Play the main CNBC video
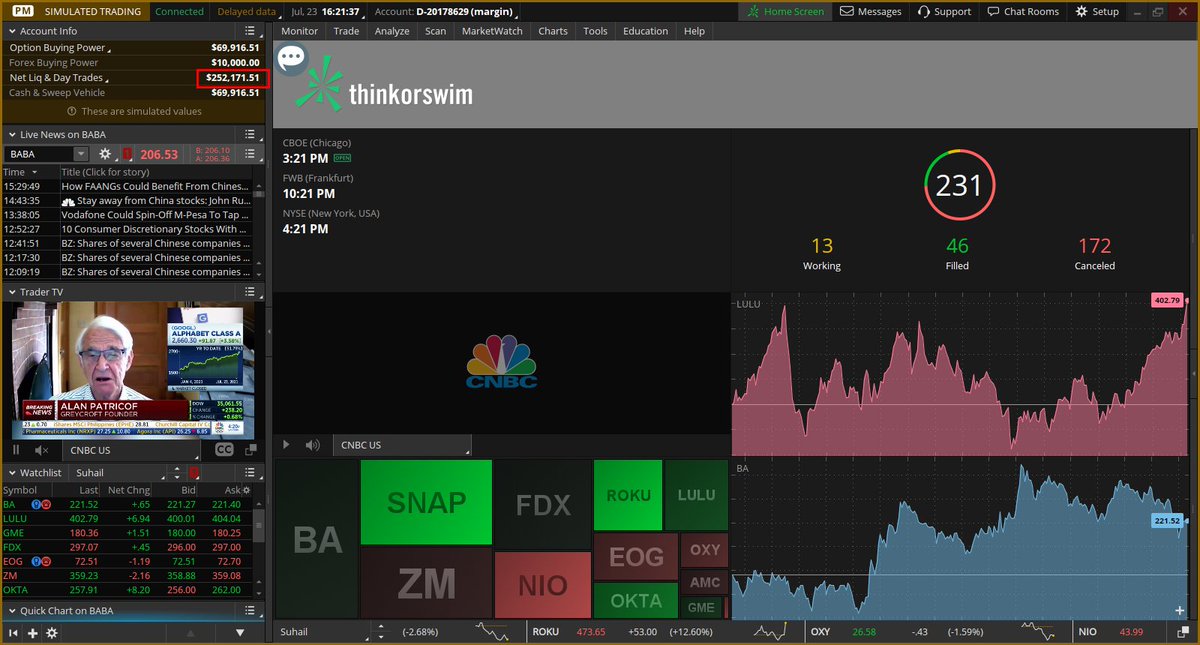This screenshot has height=645, width=1200. click(287, 445)
